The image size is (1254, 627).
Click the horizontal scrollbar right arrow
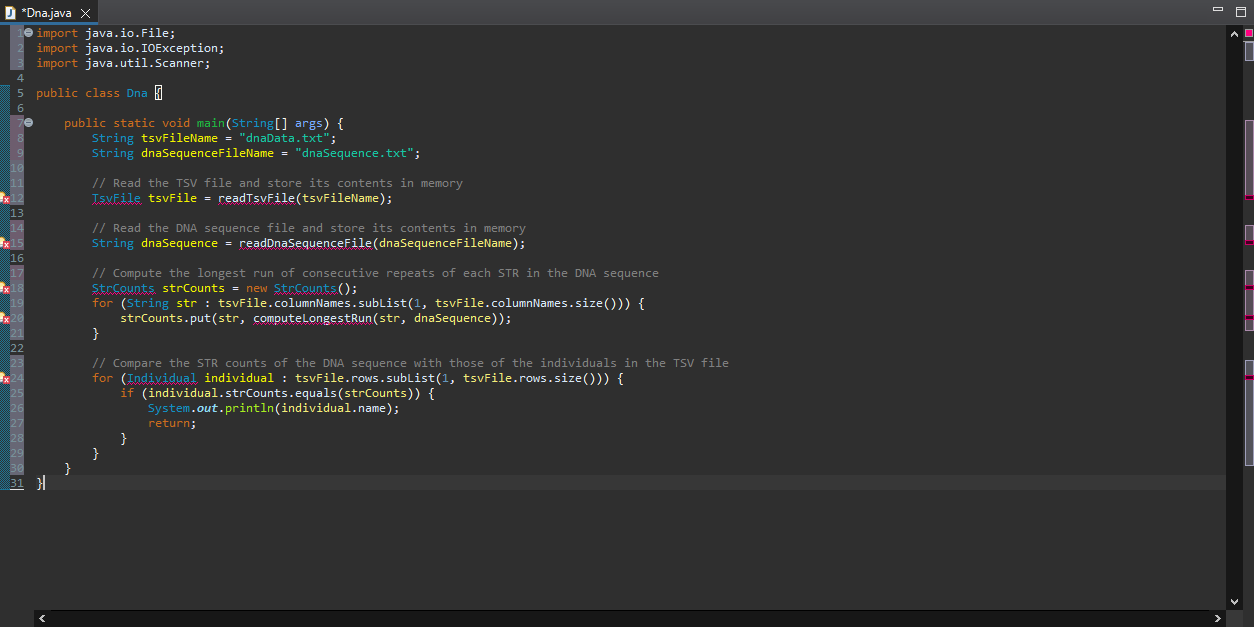[x=1218, y=619]
